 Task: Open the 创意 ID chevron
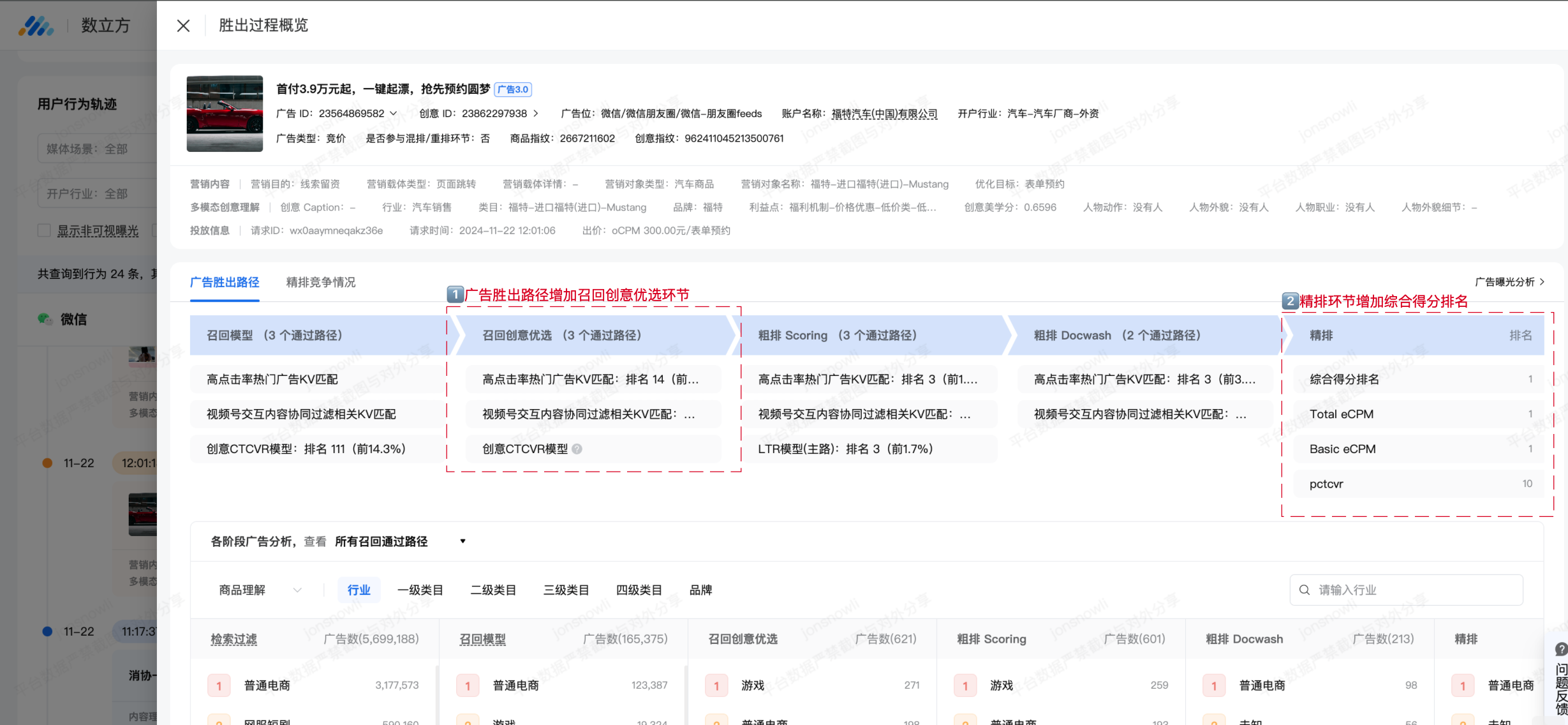click(536, 114)
